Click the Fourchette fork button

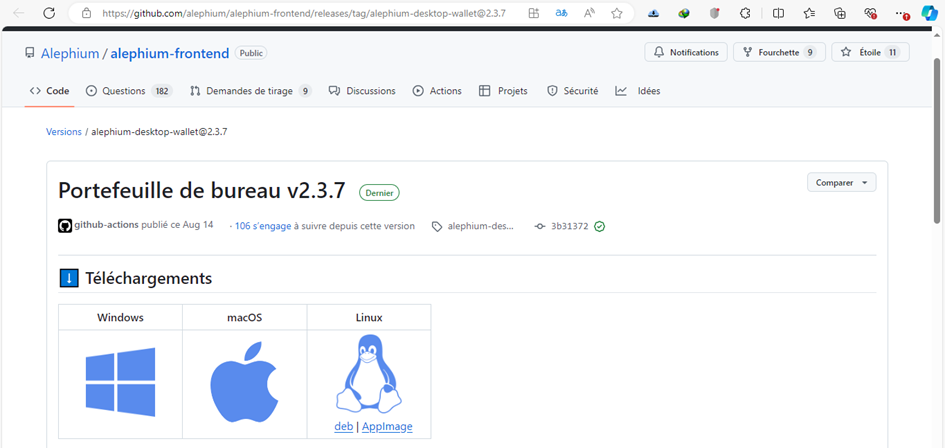(x=779, y=52)
